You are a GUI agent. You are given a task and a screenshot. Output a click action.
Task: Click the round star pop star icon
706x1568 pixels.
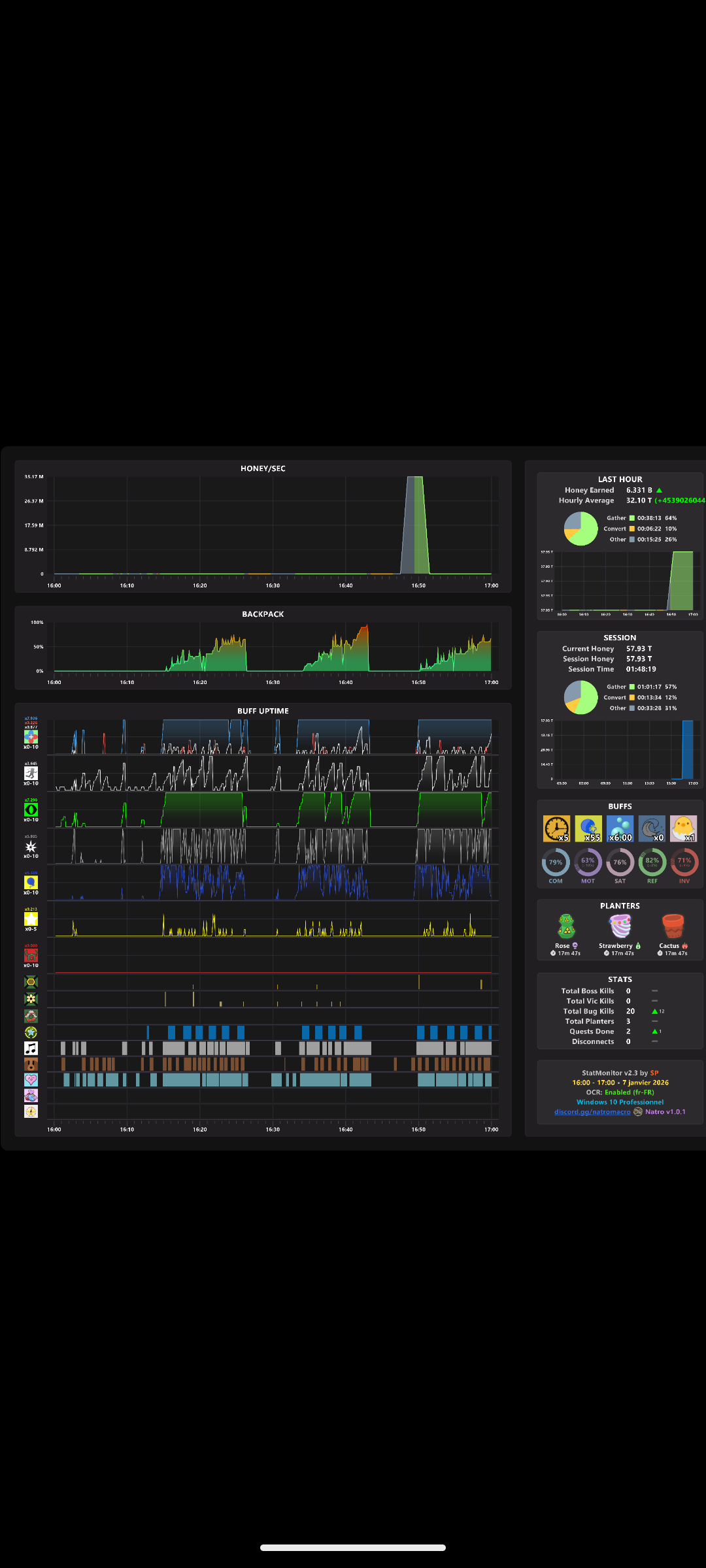[x=31, y=1032]
